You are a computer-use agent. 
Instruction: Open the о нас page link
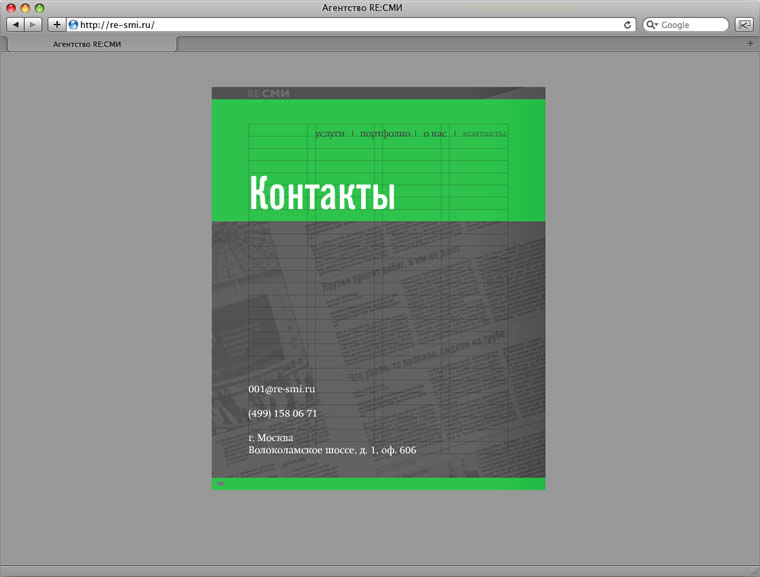(x=434, y=133)
